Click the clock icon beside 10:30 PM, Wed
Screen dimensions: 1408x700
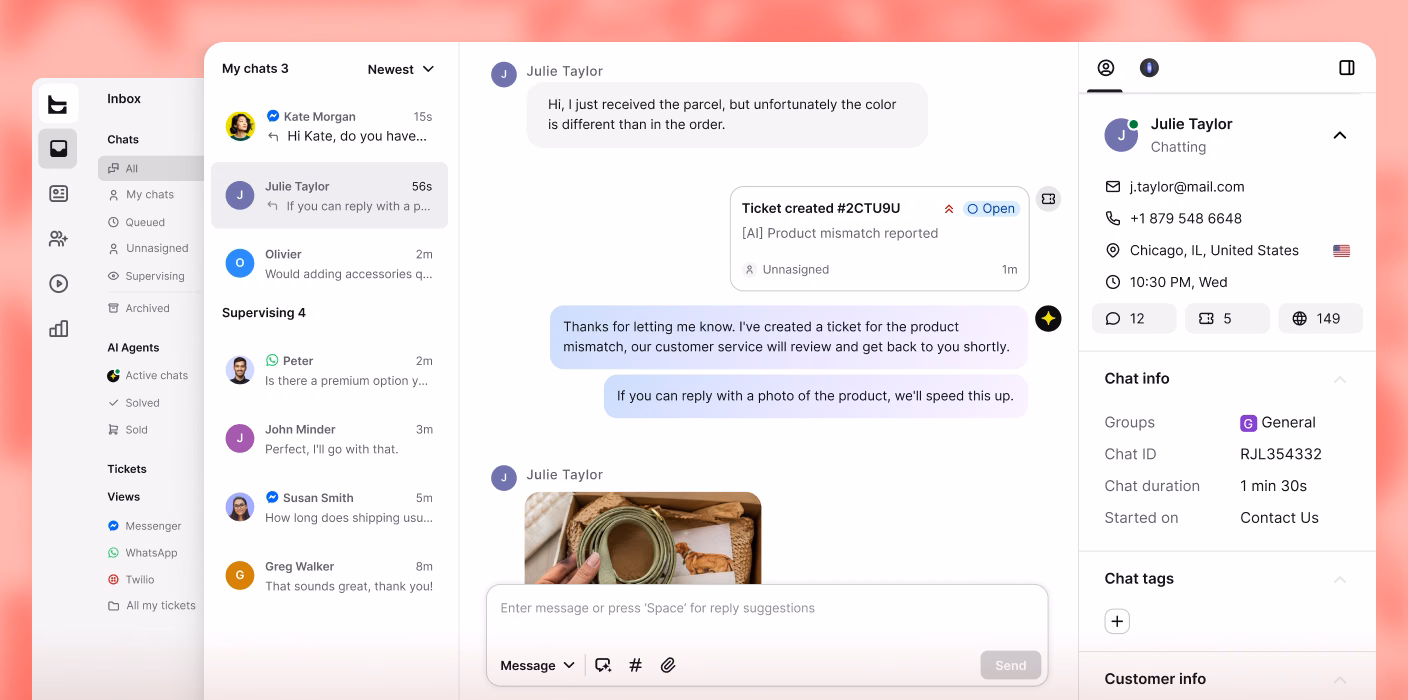click(x=1113, y=282)
